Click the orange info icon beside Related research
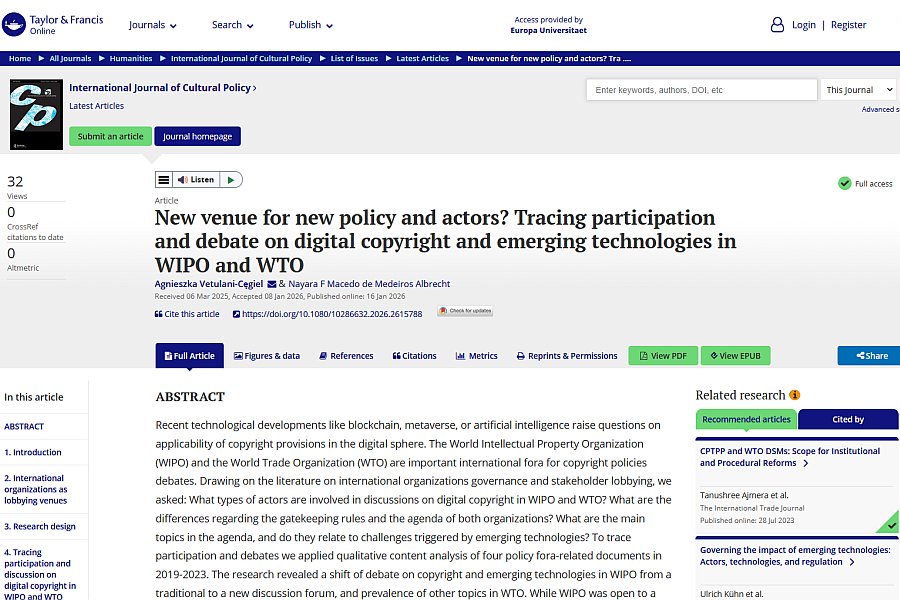The height and width of the screenshot is (600, 900). [795, 395]
